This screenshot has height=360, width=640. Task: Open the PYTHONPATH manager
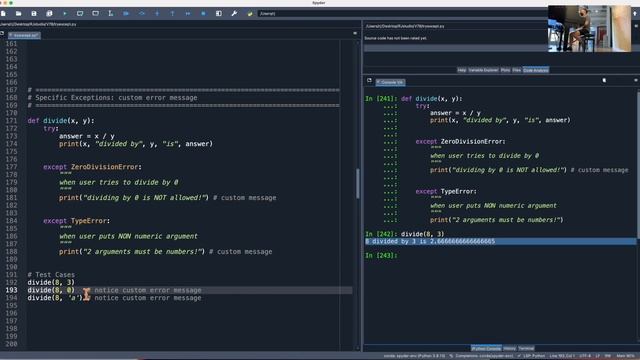click(250, 13)
